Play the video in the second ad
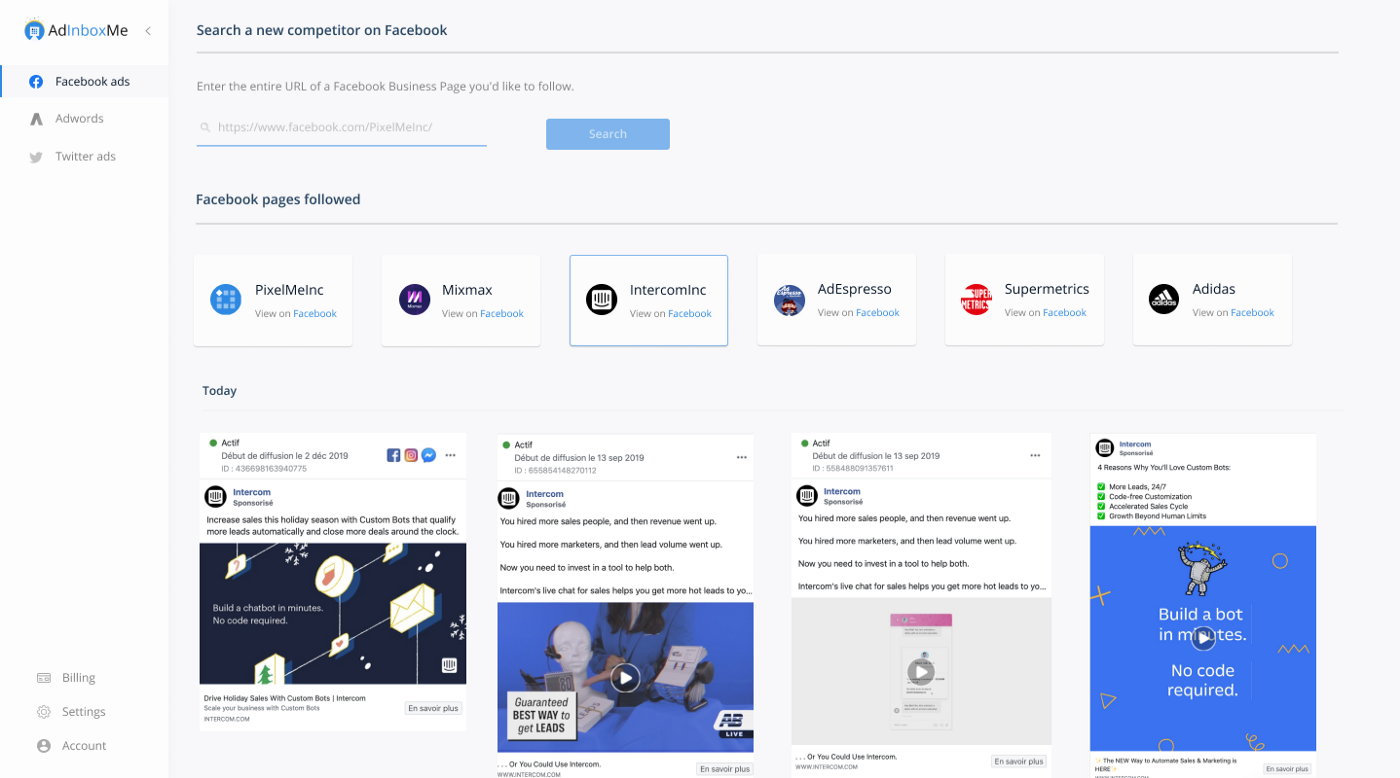The height and width of the screenshot is (778, 1400). (x=625, y=678)
